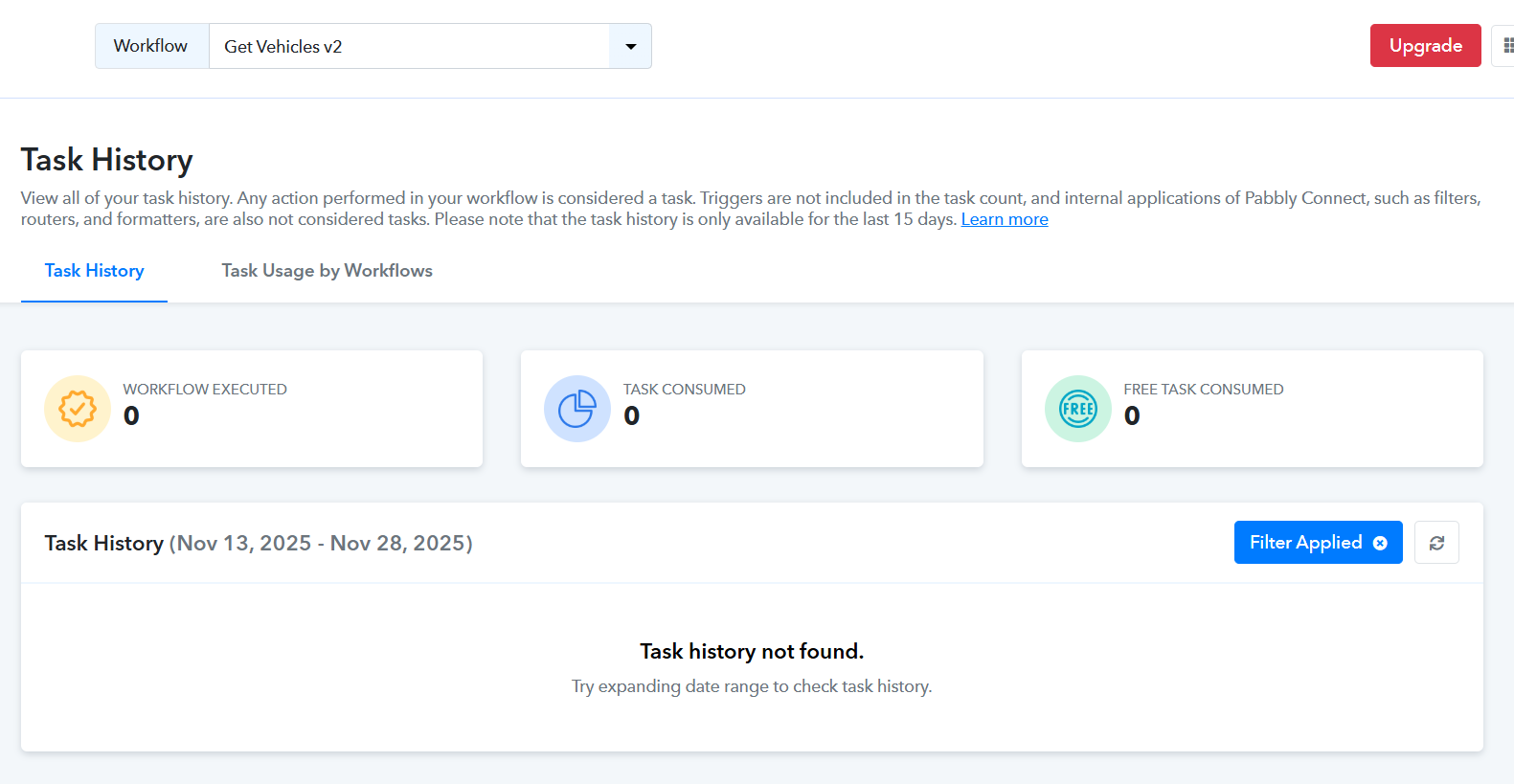Click the refresh task history icon

tap(1436, 543)
